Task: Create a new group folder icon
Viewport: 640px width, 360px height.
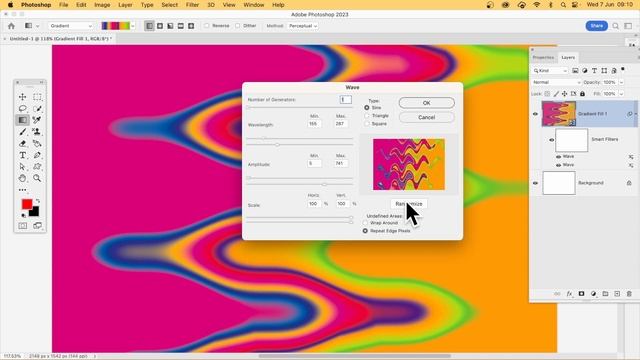Action: [605, 294]
